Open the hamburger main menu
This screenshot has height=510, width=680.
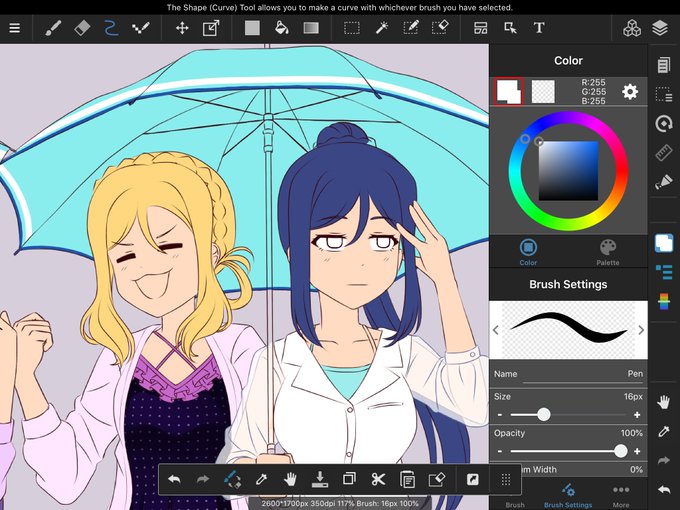(15, 28)
